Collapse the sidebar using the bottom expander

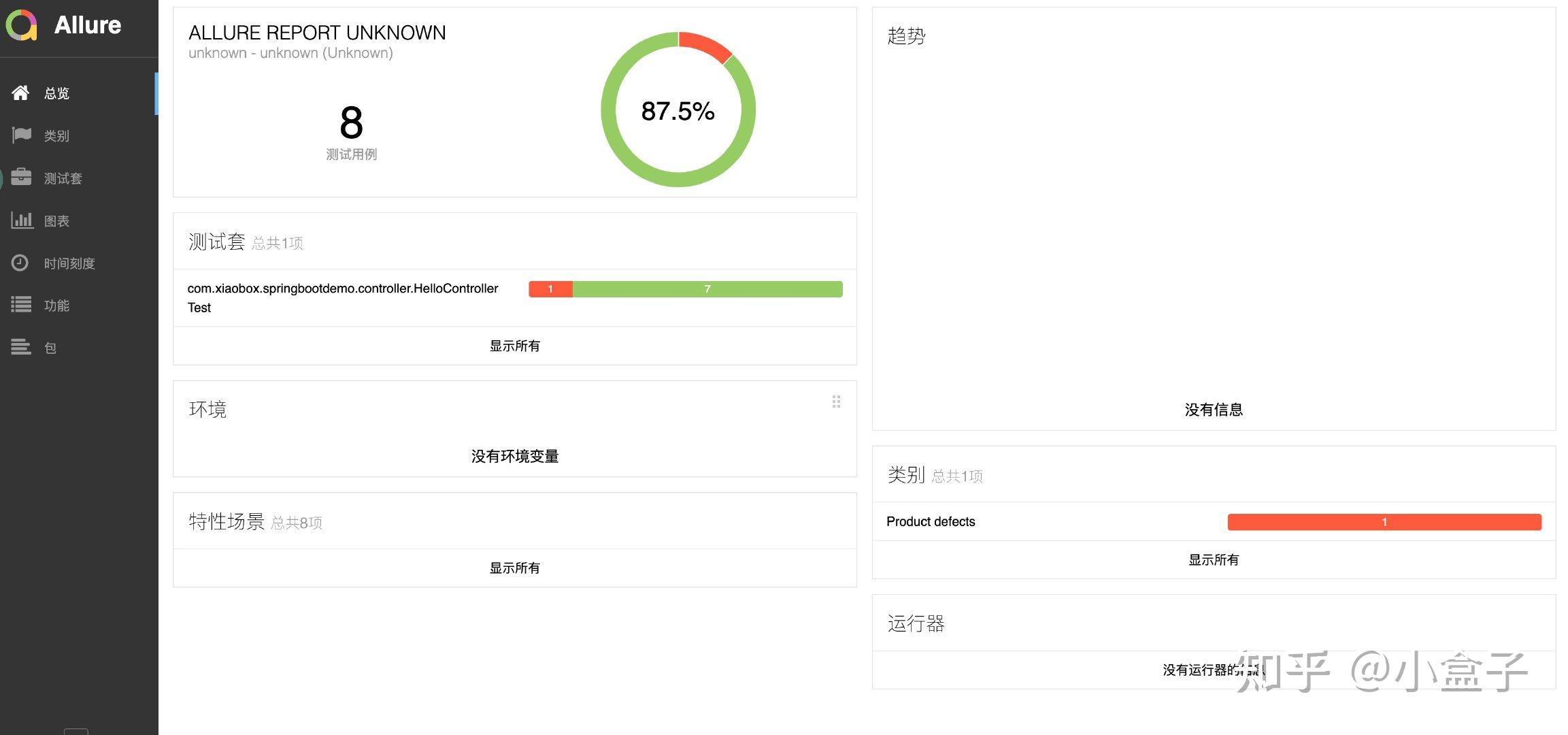[76, 731]
